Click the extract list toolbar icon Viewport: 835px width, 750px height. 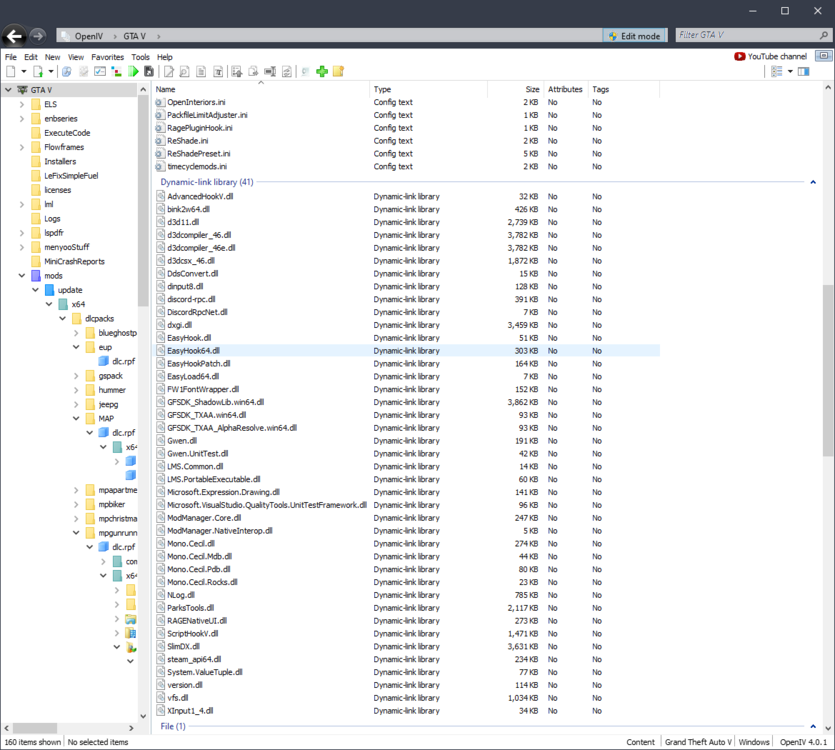tap(236, 71)
